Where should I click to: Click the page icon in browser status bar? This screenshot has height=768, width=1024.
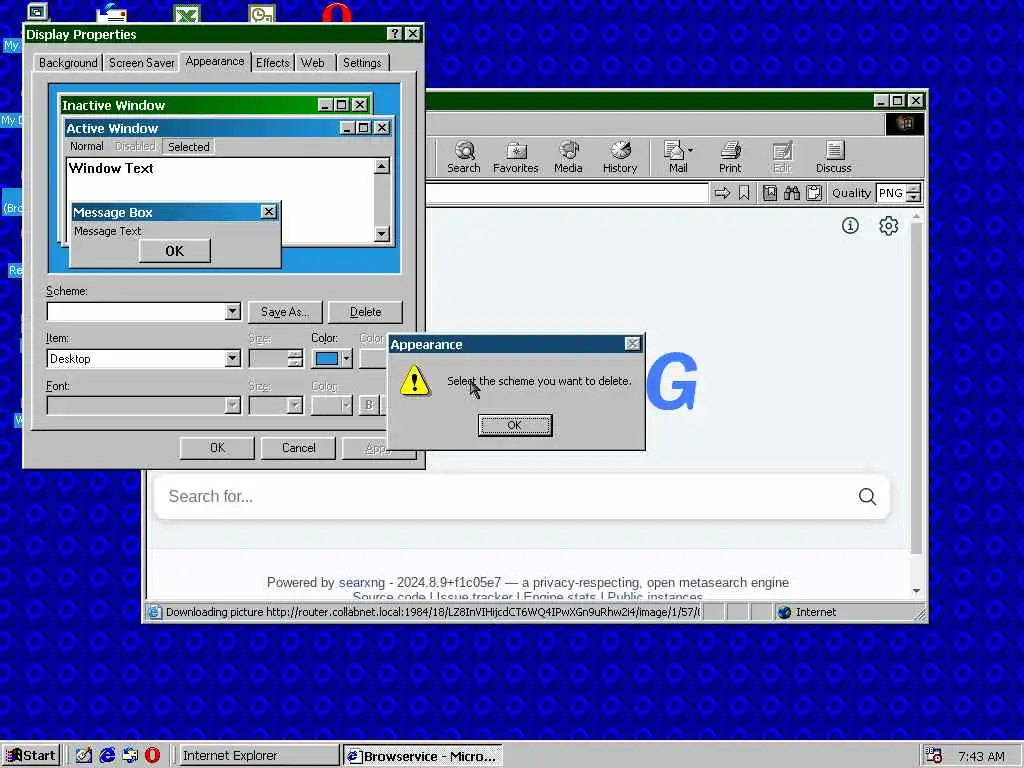coord(154,612)
